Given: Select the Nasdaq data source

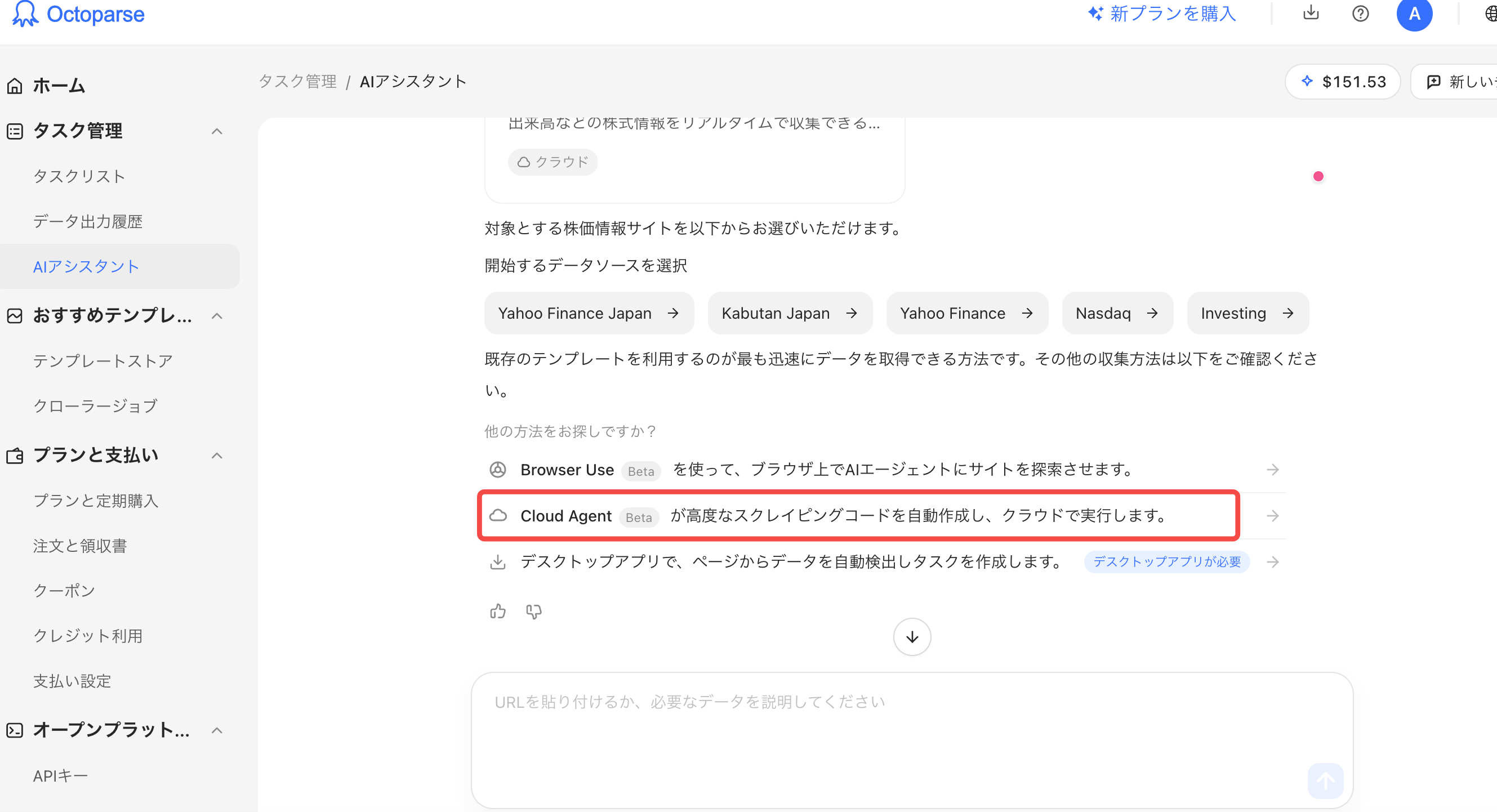Looking at the screenshot, I should pyautogui.click(x=1117, y=313).
